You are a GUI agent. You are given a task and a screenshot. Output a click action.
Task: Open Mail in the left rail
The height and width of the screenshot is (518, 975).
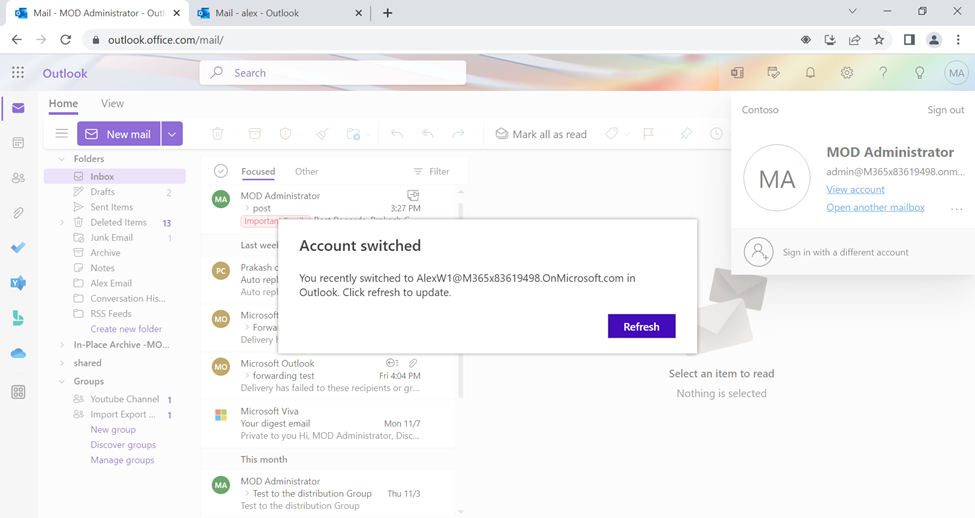click(18, 108)
